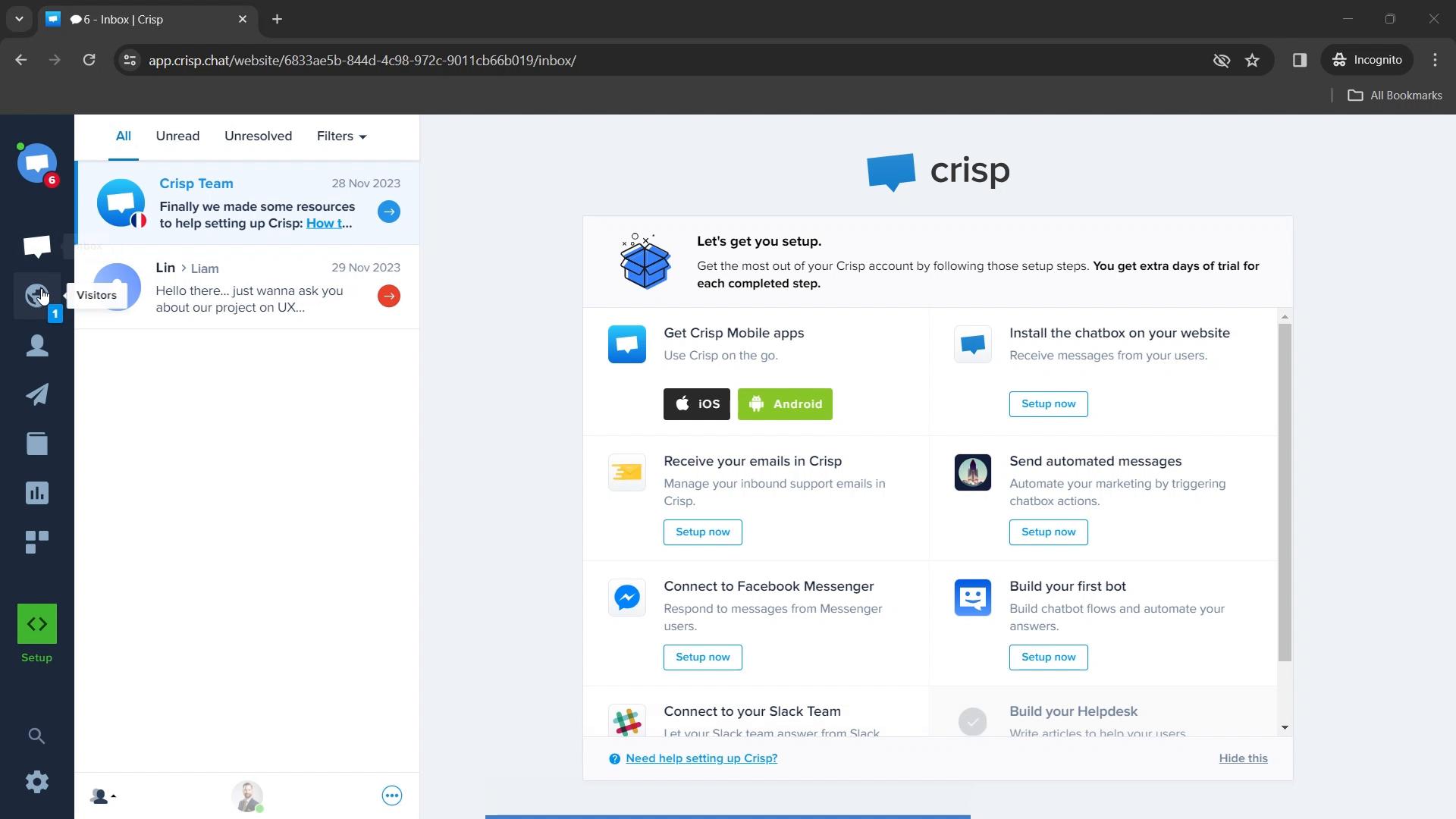Select the Search icon in sidebar
Viewport: 1456px width, 819px height.
coord(37,736)
